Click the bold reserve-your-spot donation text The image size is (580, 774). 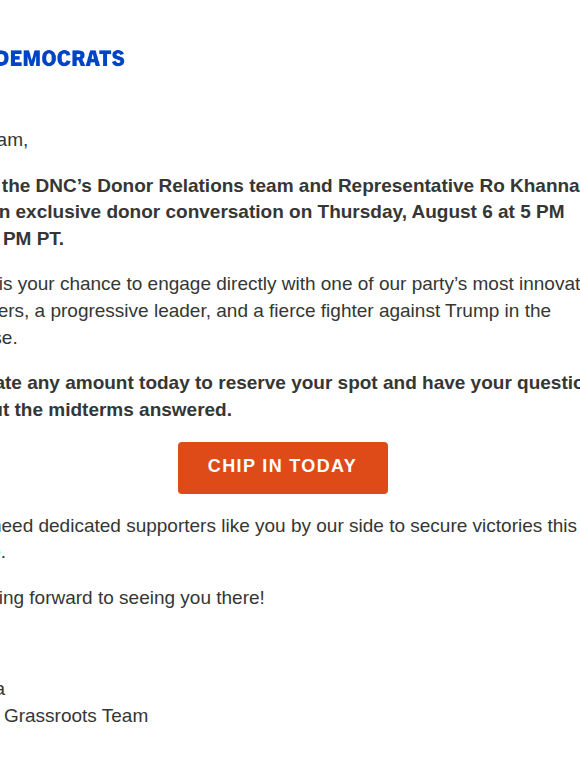[290, 396]
